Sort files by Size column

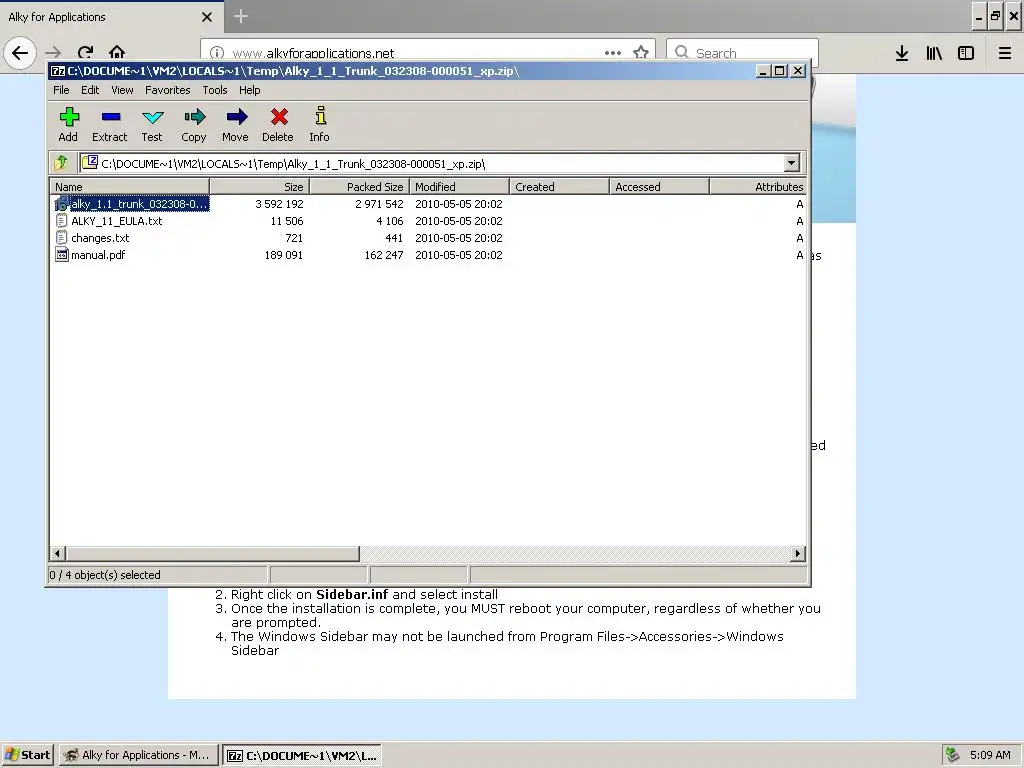(259, 187)
